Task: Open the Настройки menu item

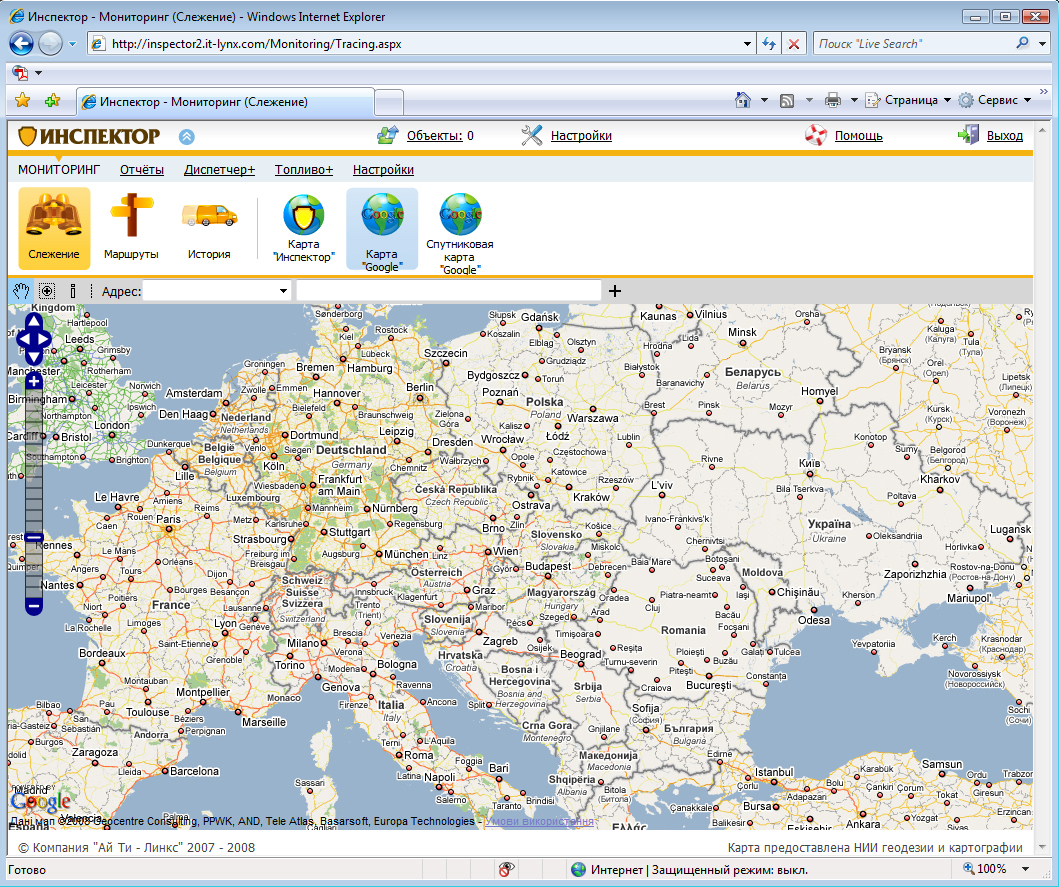Action: [383, 170]
